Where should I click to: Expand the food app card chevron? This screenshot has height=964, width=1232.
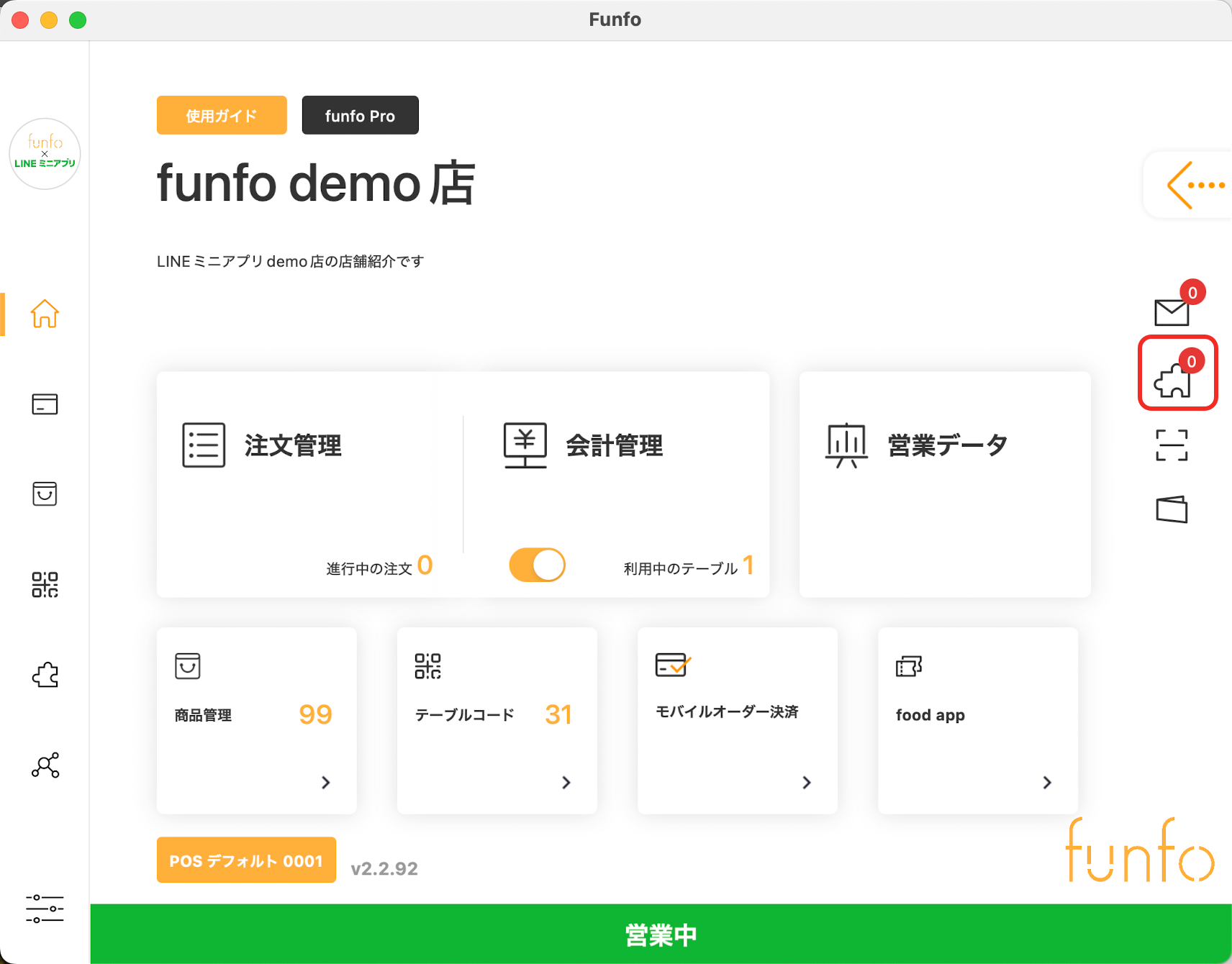pos(1047,783)
